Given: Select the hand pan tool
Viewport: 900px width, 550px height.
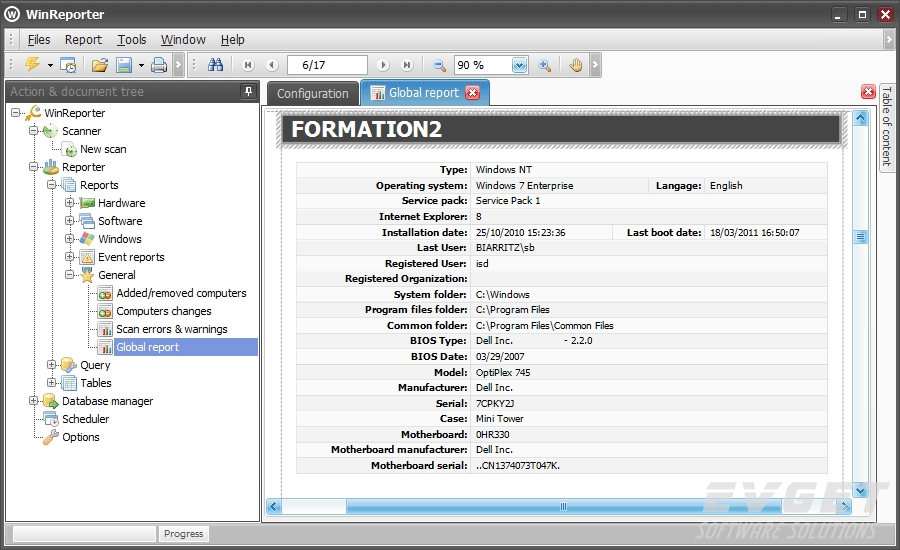Looking at the screenshot, I should (x=576, y=65).
